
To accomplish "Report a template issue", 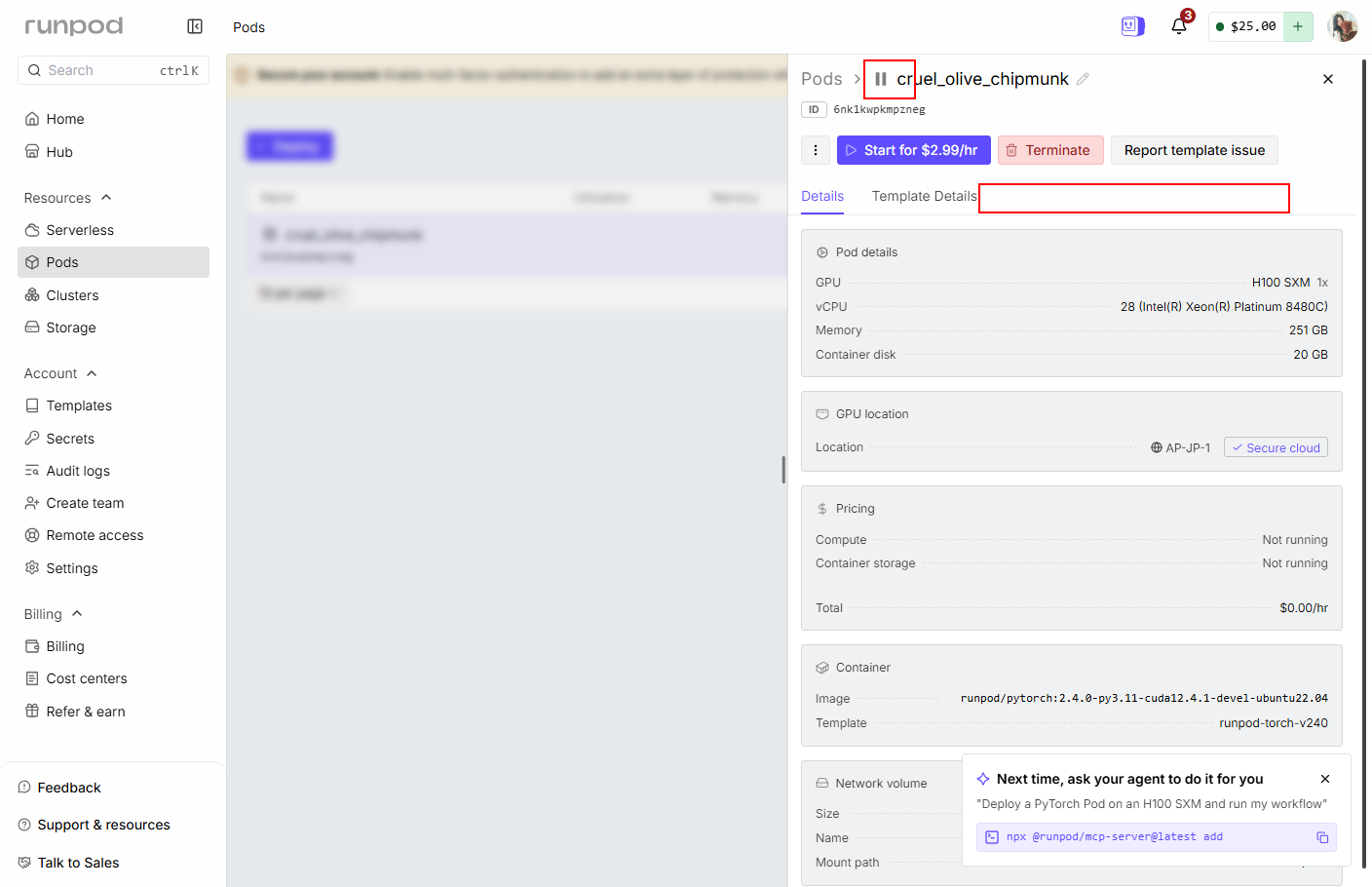I will 1195,150.
